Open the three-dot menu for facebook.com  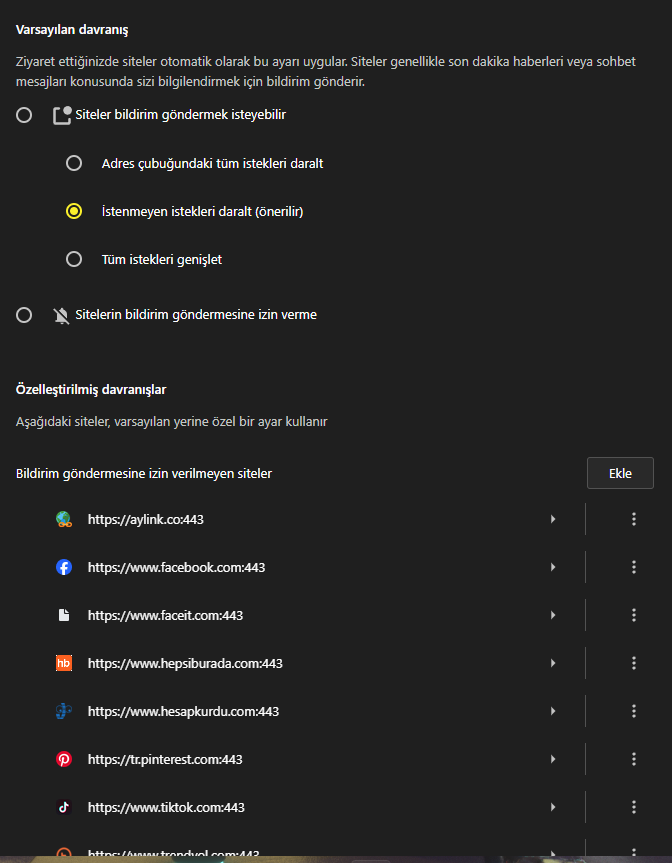[633, 567]
